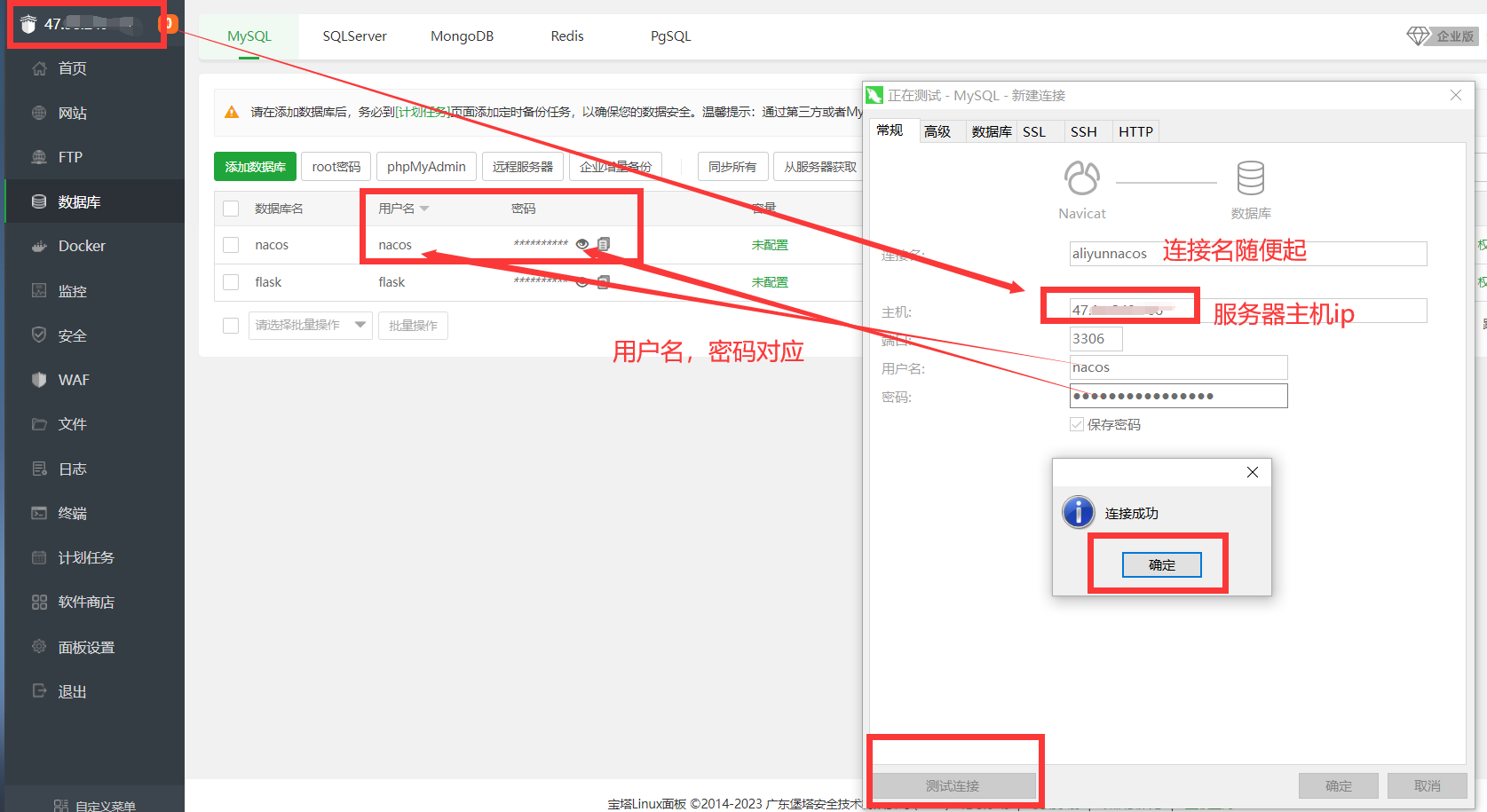Image resolution: width=1487 pixels, height=812 pixels.
Task: Focus the 用户名 field containing nacos
Action: [x=1179, y=367]
